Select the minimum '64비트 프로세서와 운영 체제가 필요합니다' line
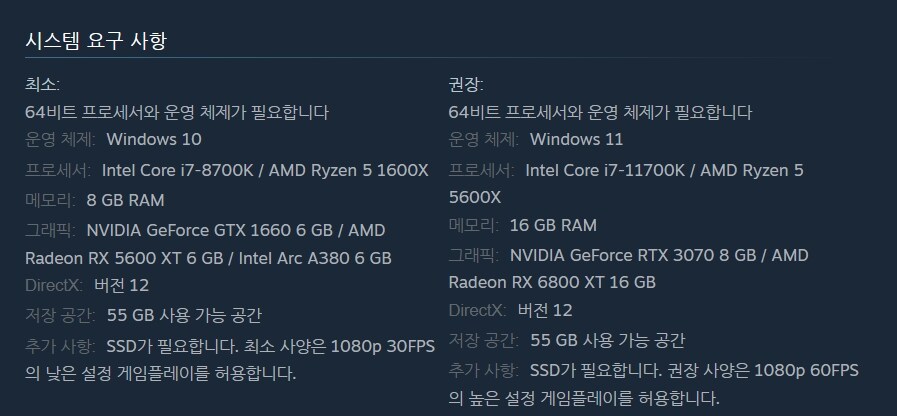Viewport: 897px width, 416px height. coord(177,112)
